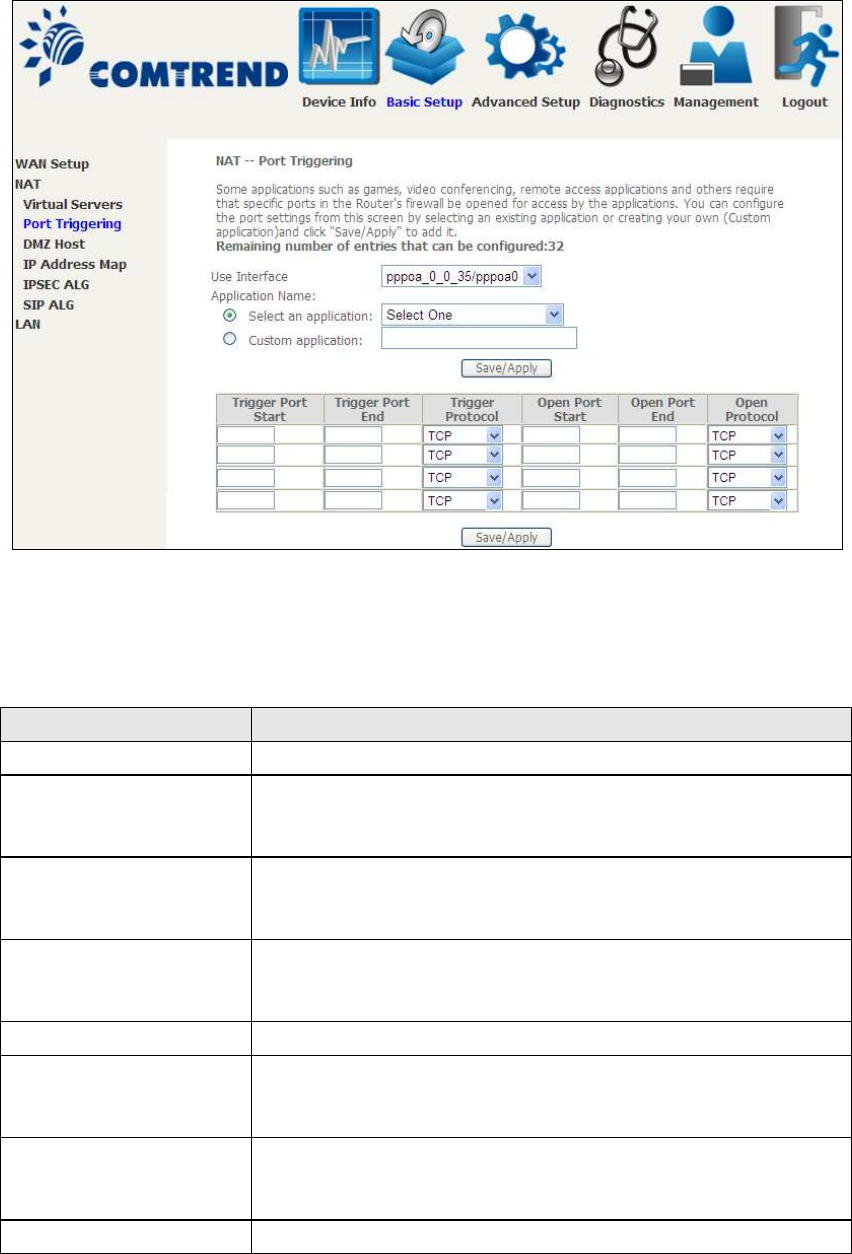The height and width of the screenshot is (1254, 852).
Task: Click third row Trigger Port End field
Action: (x=353, y=478)
